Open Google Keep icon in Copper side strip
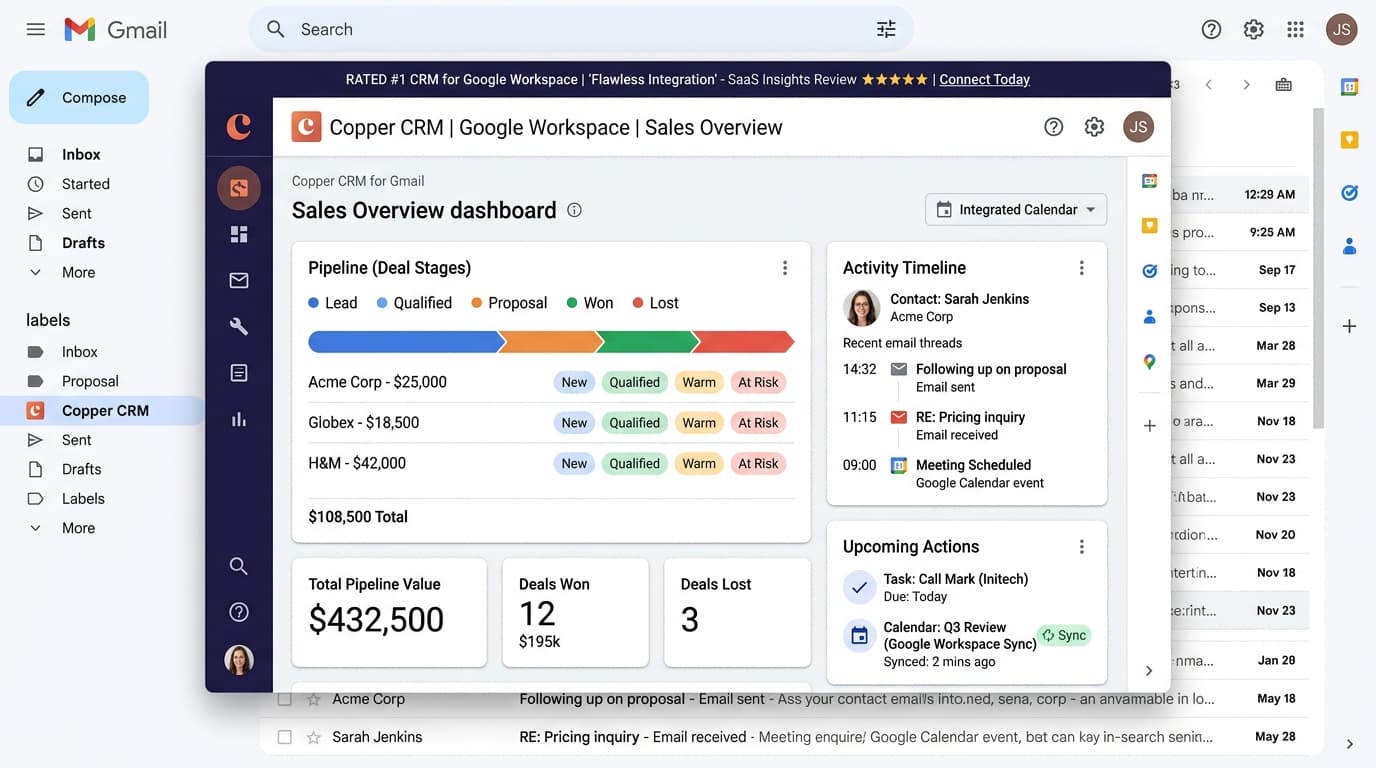 1149,226
